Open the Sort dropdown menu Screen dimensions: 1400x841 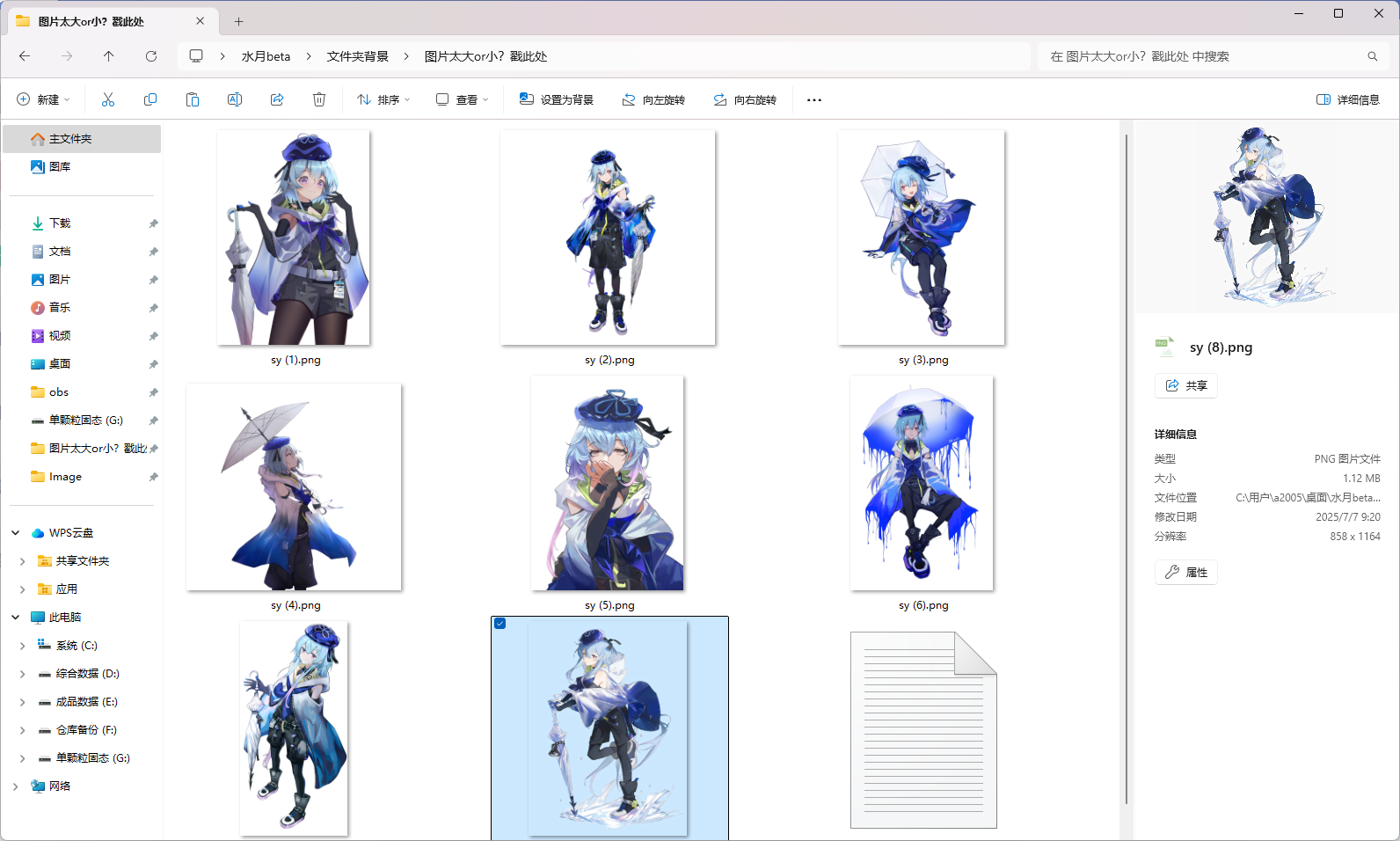tap(383, 99)
